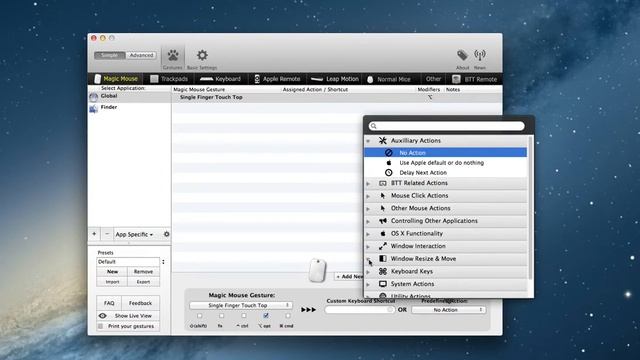Click the Finder application icon in sidebar
Viewport: 640px width, 360px height.
coord(93,108)
